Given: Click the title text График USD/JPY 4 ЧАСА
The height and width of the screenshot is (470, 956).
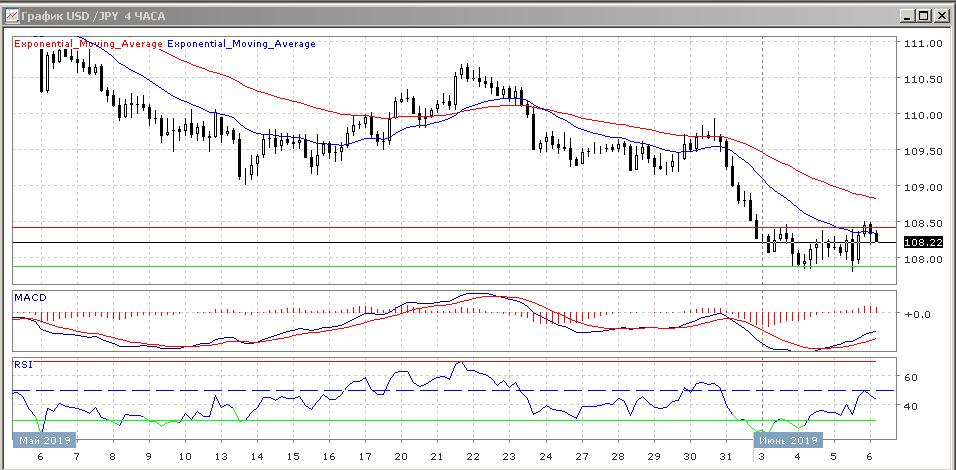Looking at the screenshot, I should (x=93, y=16).
